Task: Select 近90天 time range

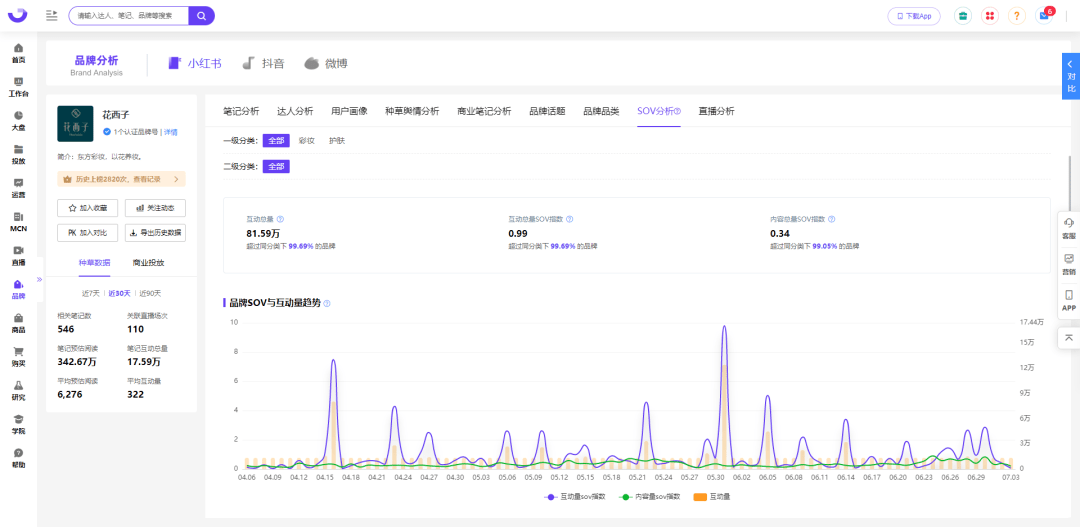Action: pos(149,293)
